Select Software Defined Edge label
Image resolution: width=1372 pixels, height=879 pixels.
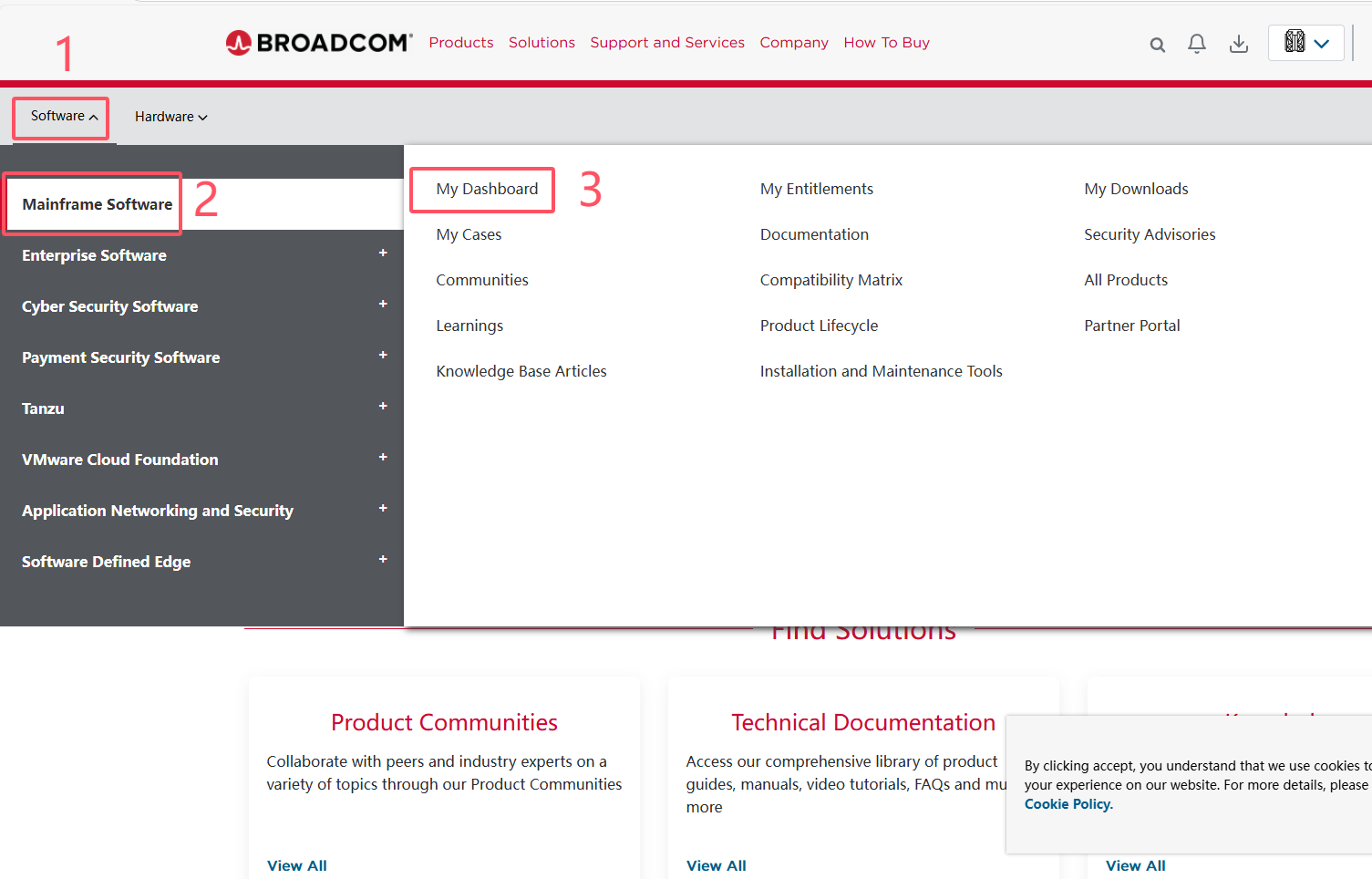pos(106,562)
